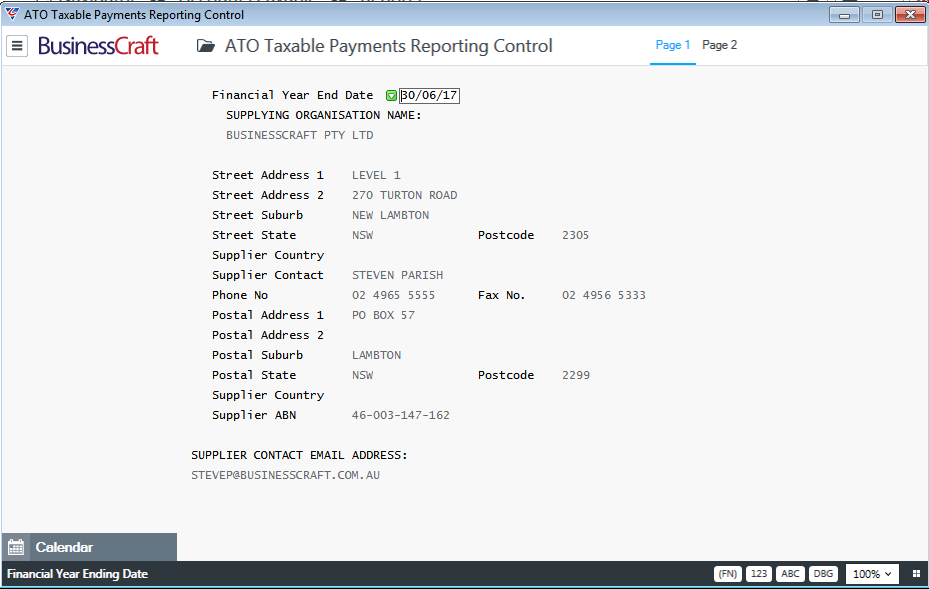Screen dimensions: 929x589
Task: Click the phone number 02 4965 5555
Action: pyautogui.click(x=393, y=295)
